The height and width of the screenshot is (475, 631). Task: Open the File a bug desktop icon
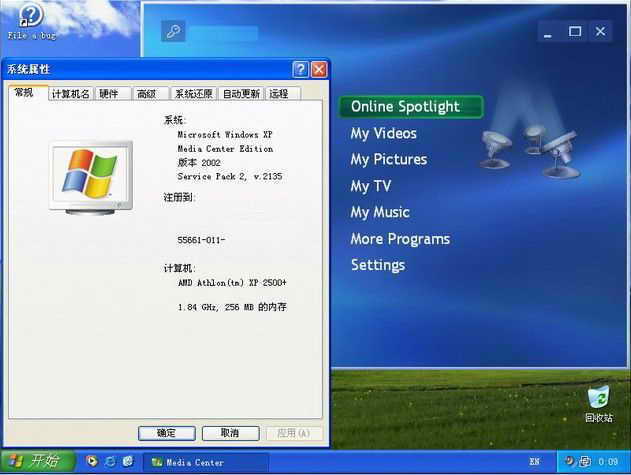(x=31, y=16)
